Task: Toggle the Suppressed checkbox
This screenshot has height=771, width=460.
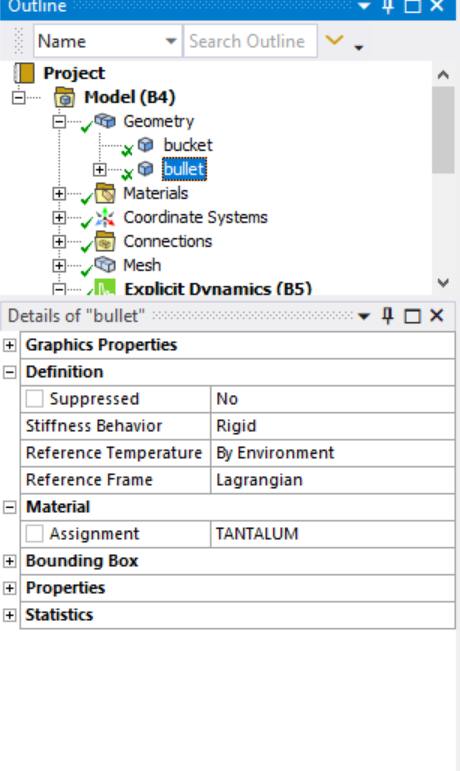Action: tap(34, 398)
